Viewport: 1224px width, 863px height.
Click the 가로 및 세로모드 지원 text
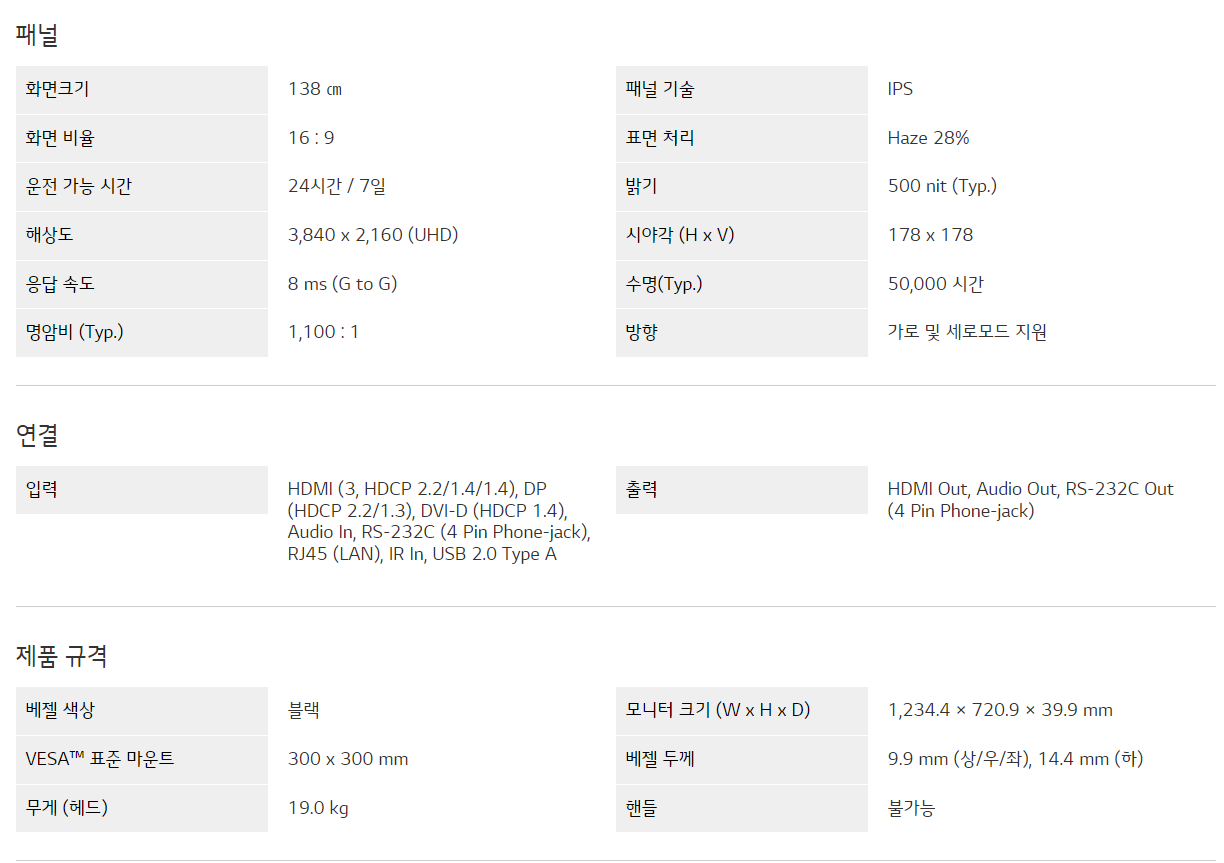[967, 332]
